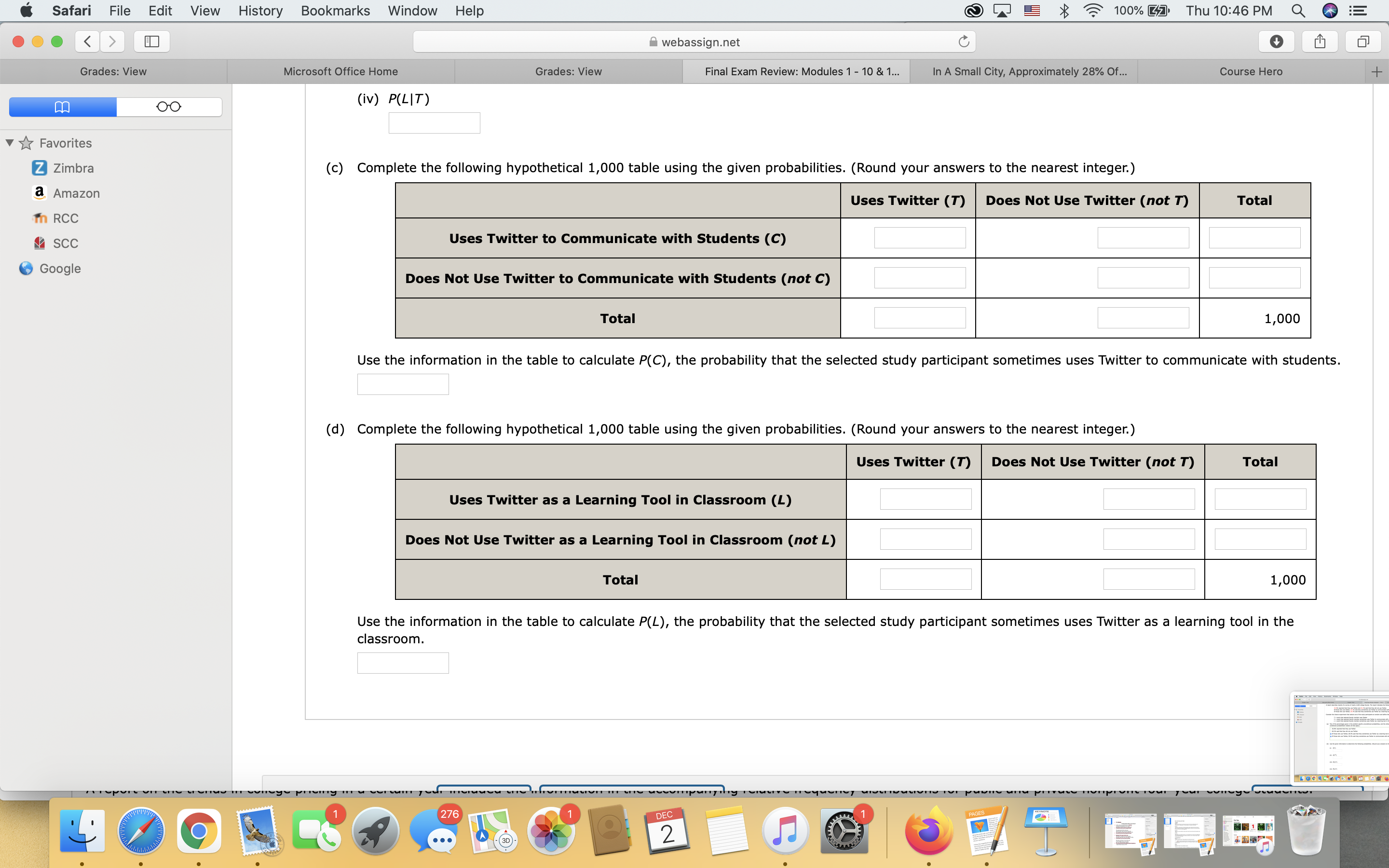1389x868 pixels.
Task: Collapse the Favorites folder triangle
Action: point(10,142)
